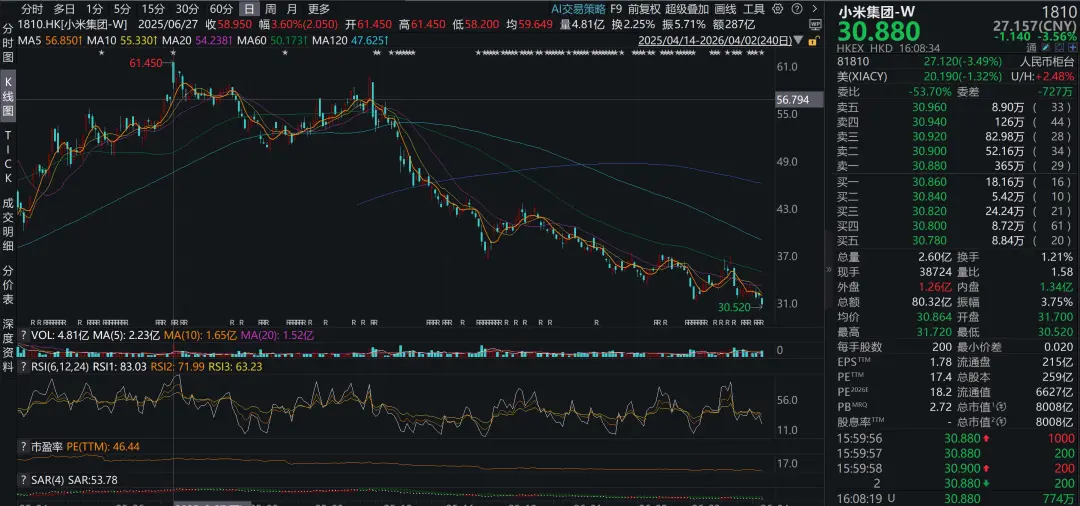Expand the 更多 period options
Screen dimensions: 1080x506
pyautogui.click(x=318, y=9)
